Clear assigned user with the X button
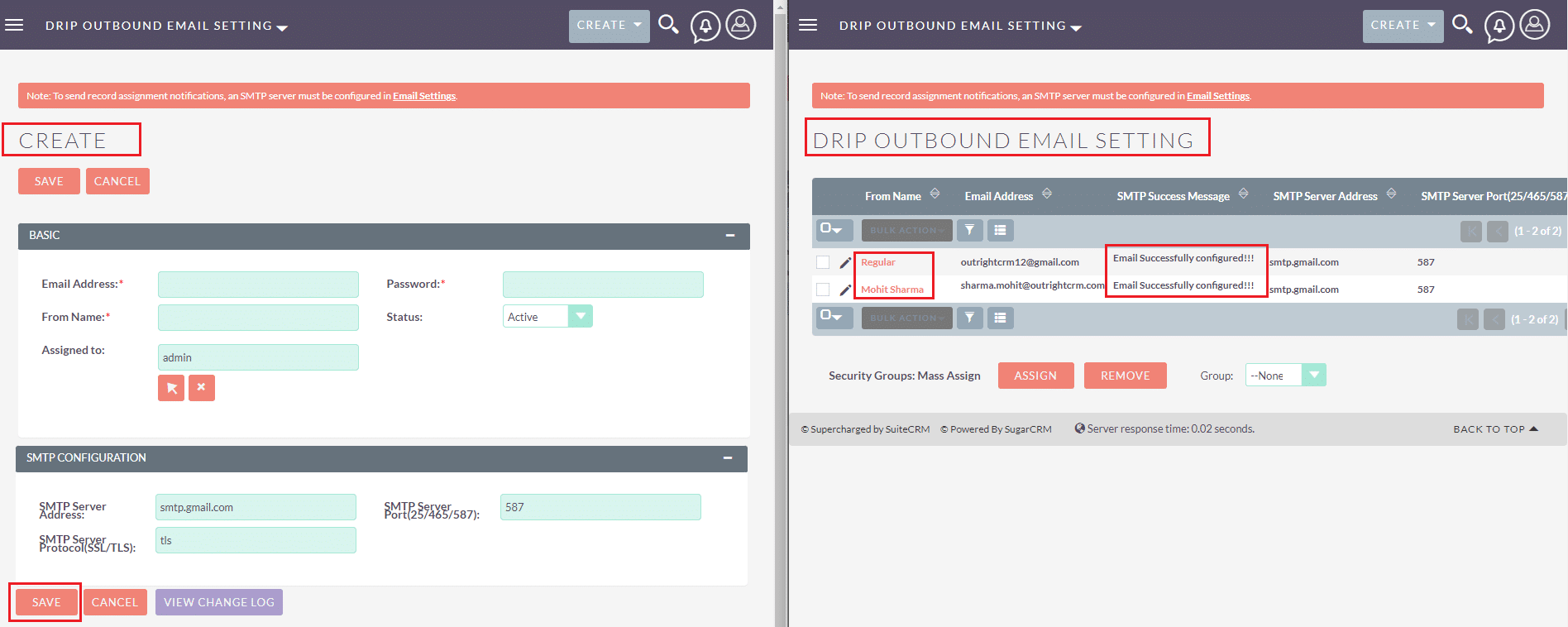Viewport: 1568px width, 627px height. click(202, 388)
